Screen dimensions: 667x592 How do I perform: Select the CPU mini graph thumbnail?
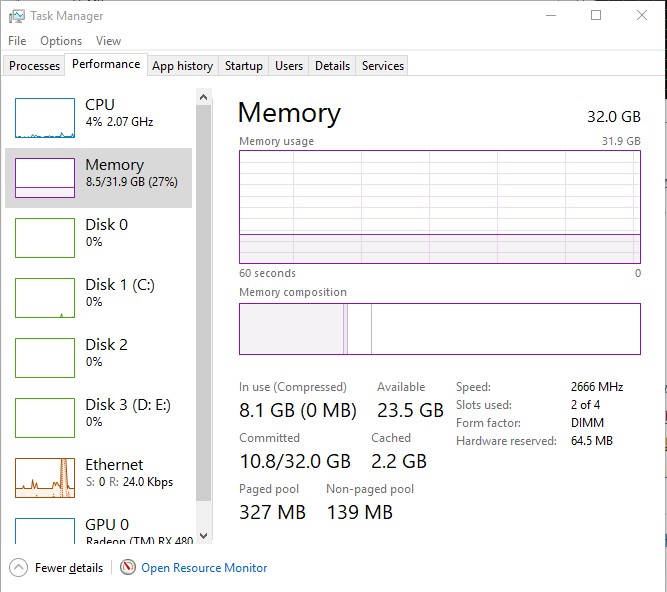click(x=45, y=118)
